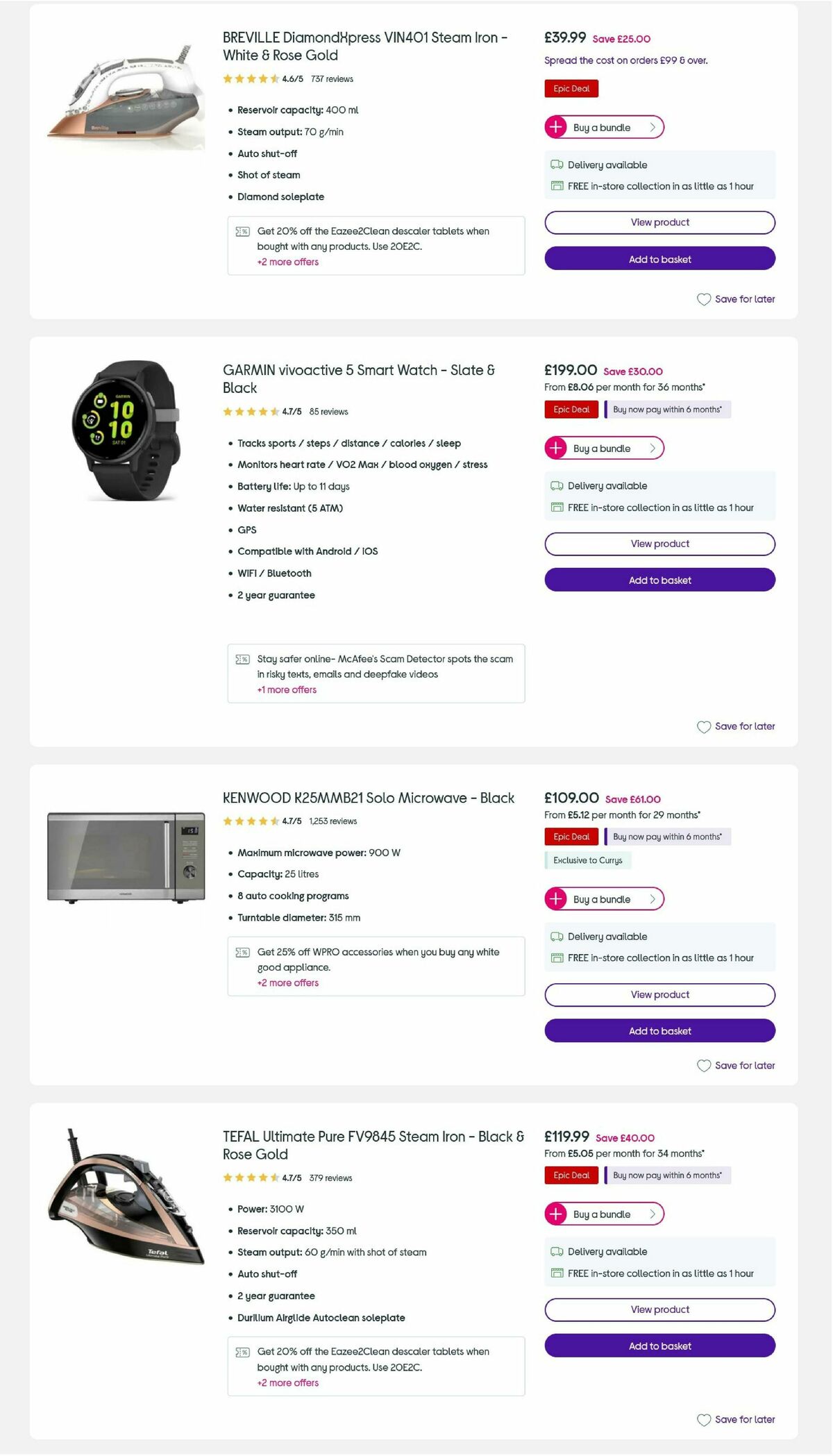Select the Epic Deal badge on the Breville iron
833x1456 pixels.
click(571, 88)
